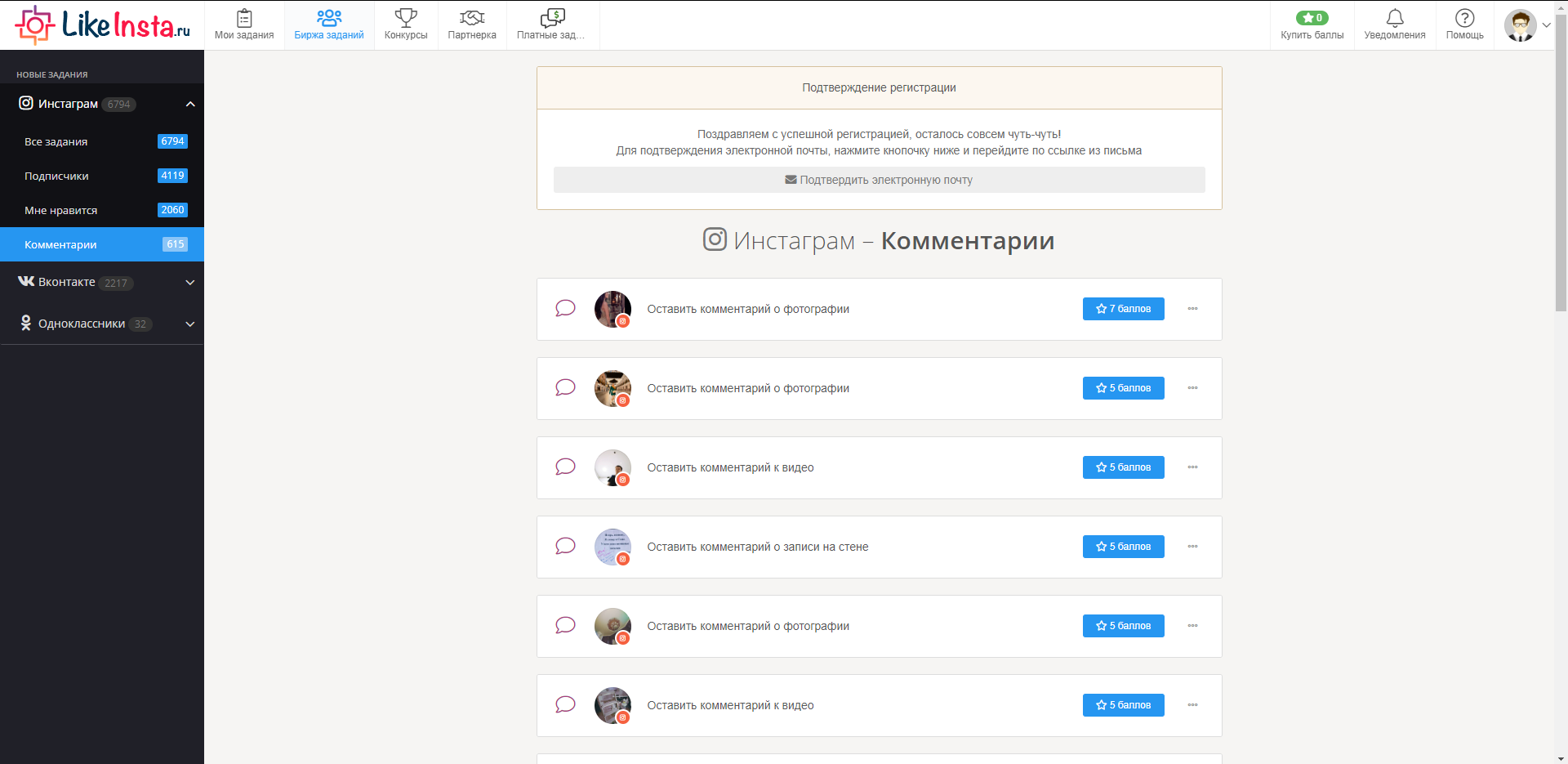Open more options dots on second task
Image resolution: width=1568 pixels, height=764 pixels.
point(1192,388)
